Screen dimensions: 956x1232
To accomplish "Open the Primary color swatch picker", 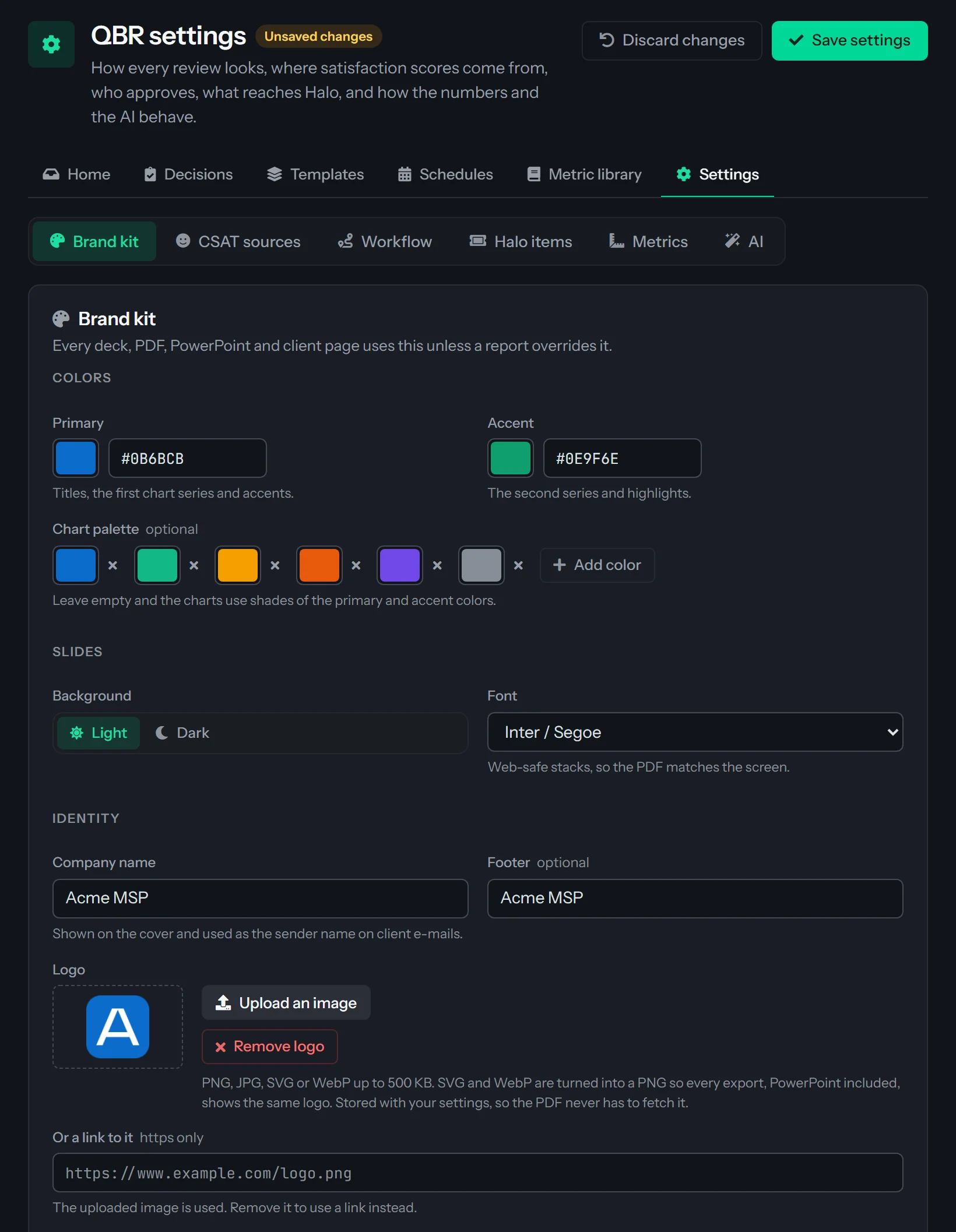I will 76,458.
